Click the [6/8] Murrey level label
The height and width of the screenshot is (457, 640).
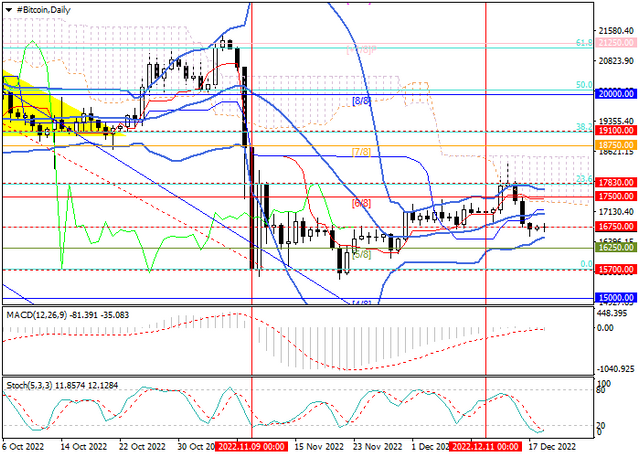[x=362, y=203]
